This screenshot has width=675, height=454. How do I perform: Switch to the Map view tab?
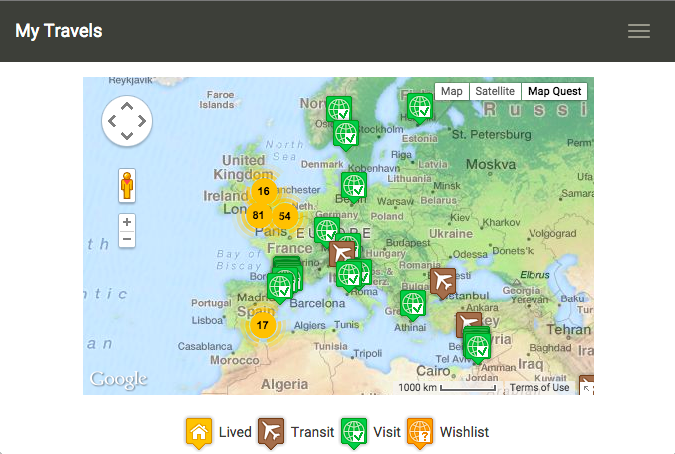click(452, 91)
